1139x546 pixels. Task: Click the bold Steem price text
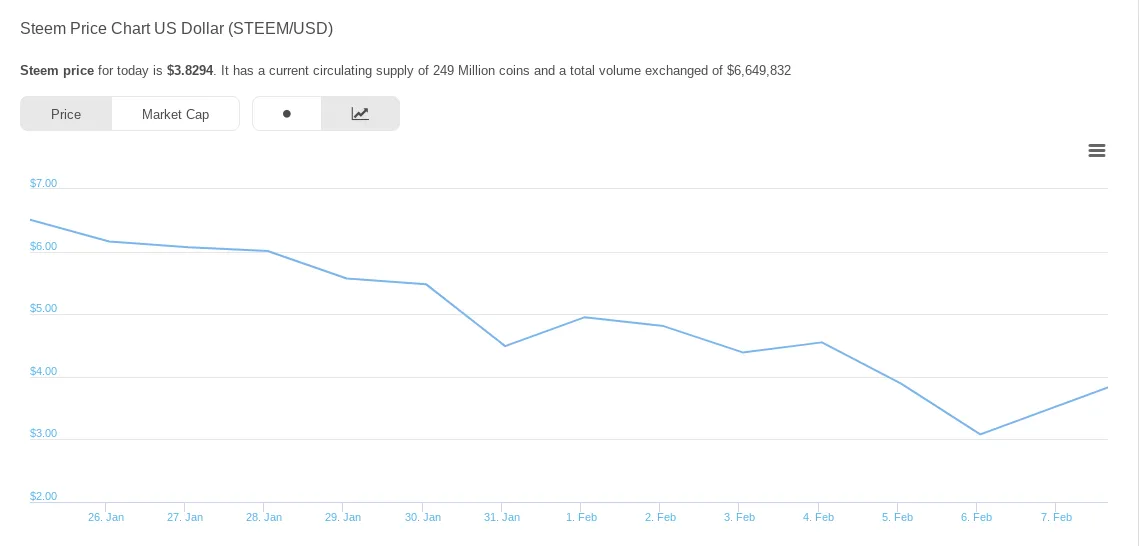(x=57, y=71)
